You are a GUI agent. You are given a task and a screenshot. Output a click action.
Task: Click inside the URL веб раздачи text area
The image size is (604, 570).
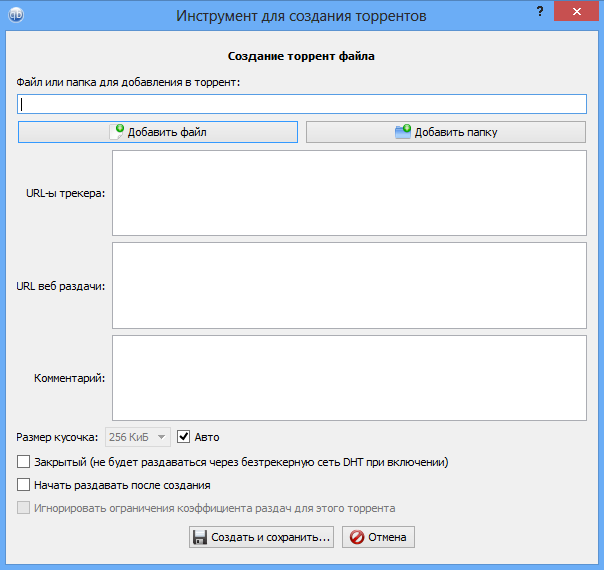tap(349, 285)
